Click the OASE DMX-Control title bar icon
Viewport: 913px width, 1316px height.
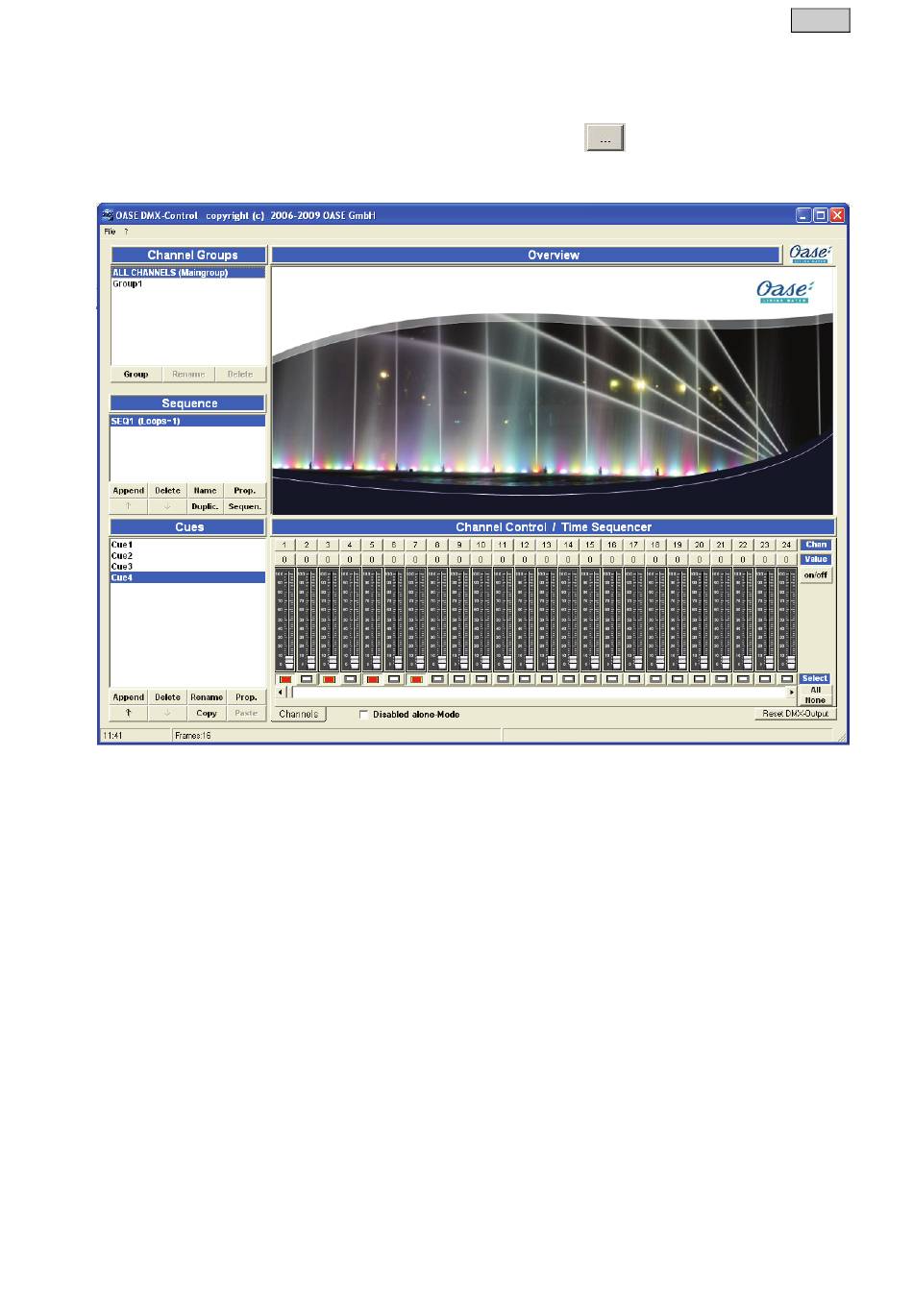[109, 215]
